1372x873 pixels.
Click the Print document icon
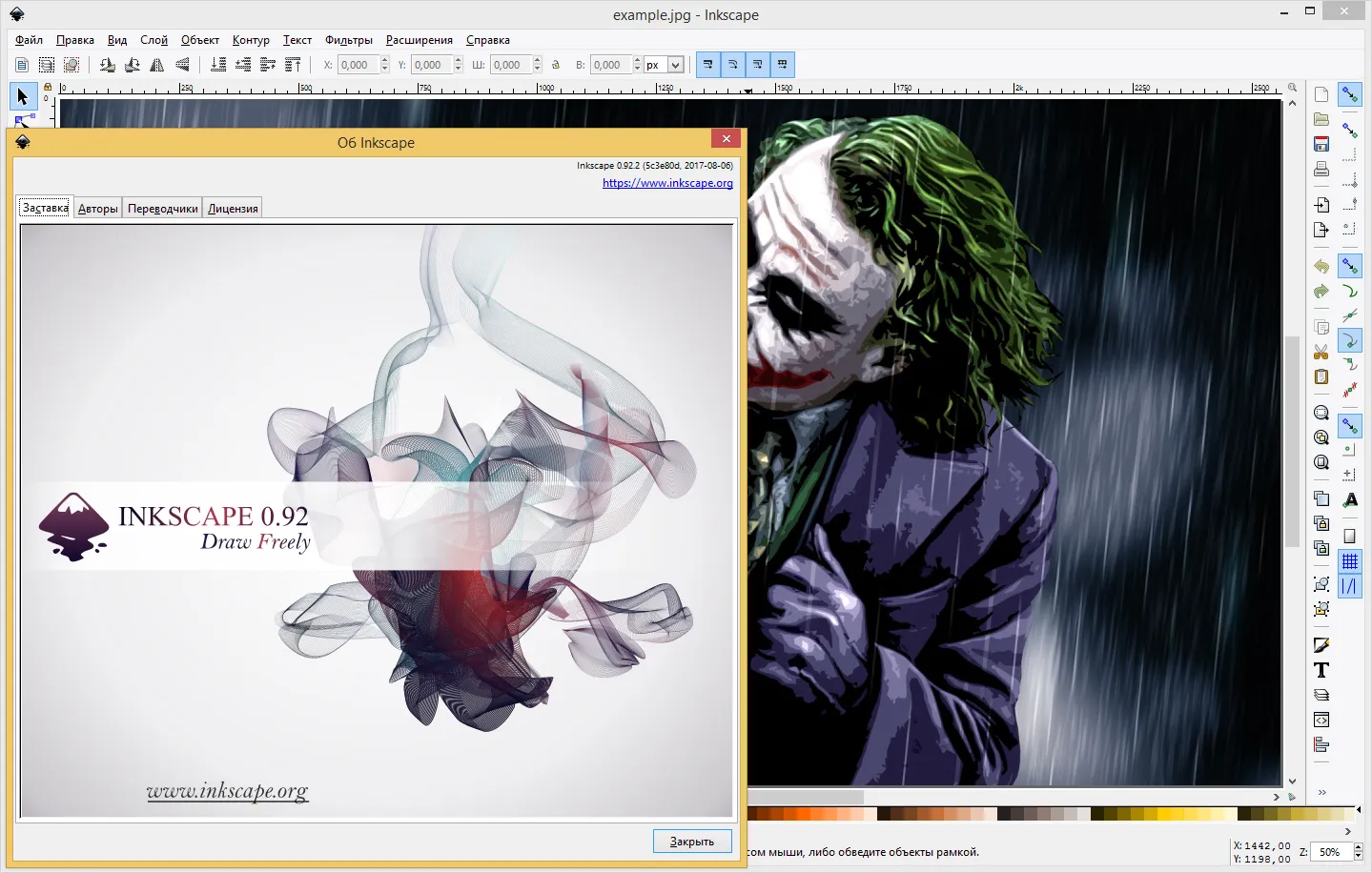1321,169
